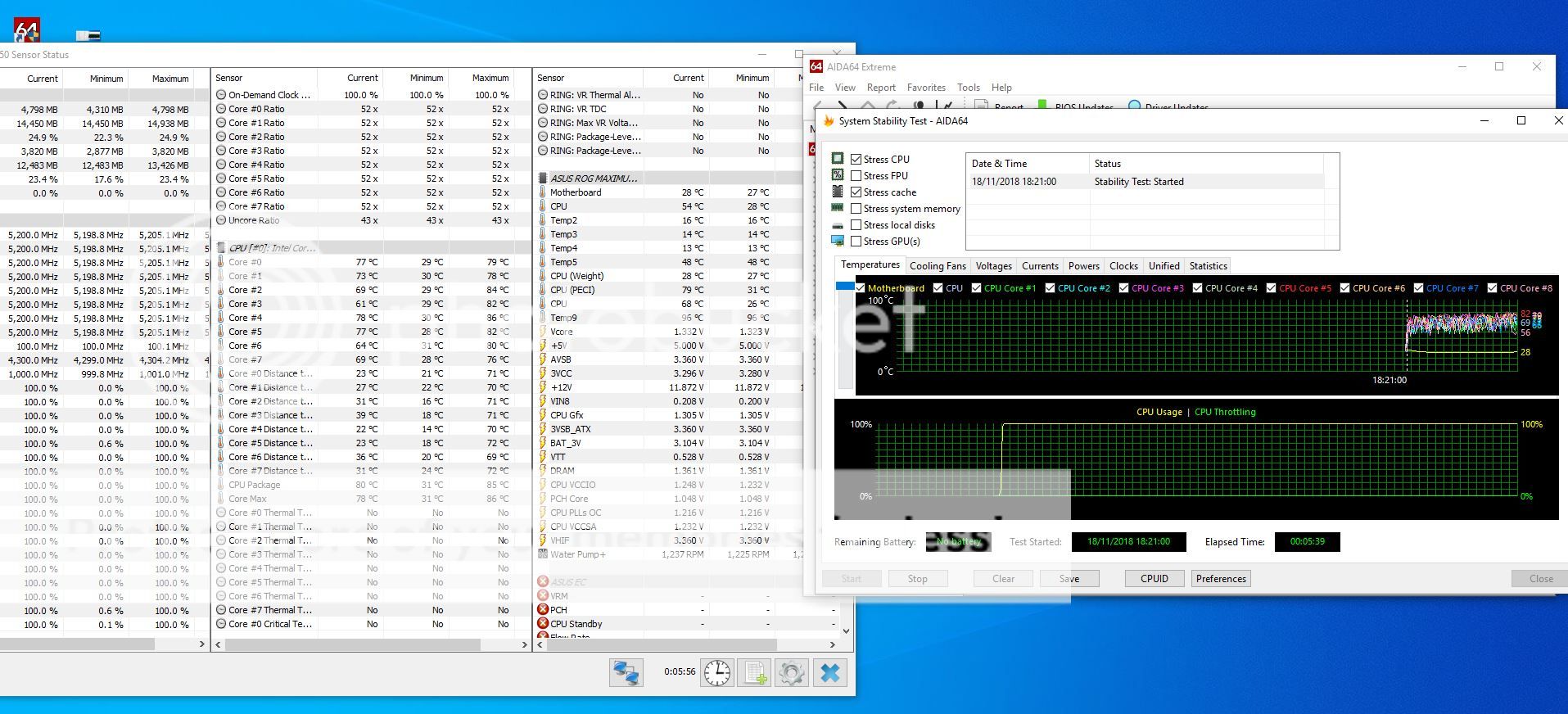This screenshot has height=714, width=1568.
Task: Click the AIDA64 Extreme title bar logo
Action: click(x=816, y=67)
